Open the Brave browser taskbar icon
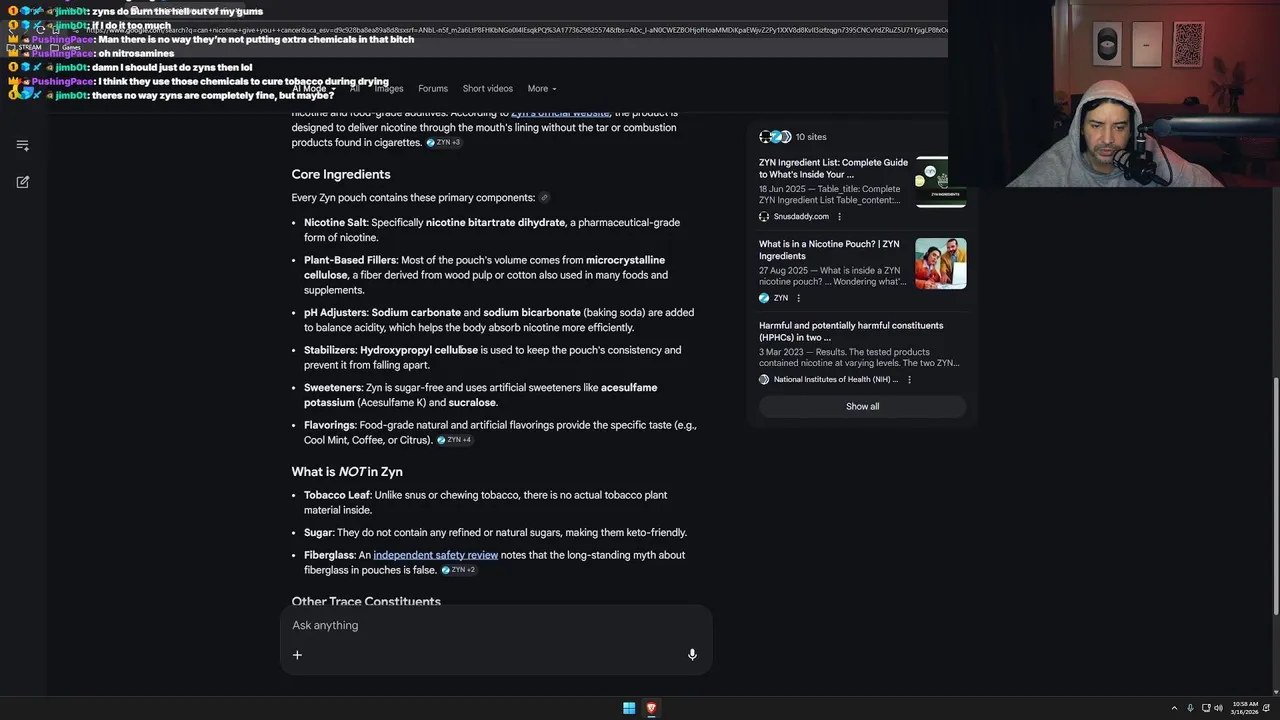Screen dimensions: 1280x720 click(x=651, y=708)
